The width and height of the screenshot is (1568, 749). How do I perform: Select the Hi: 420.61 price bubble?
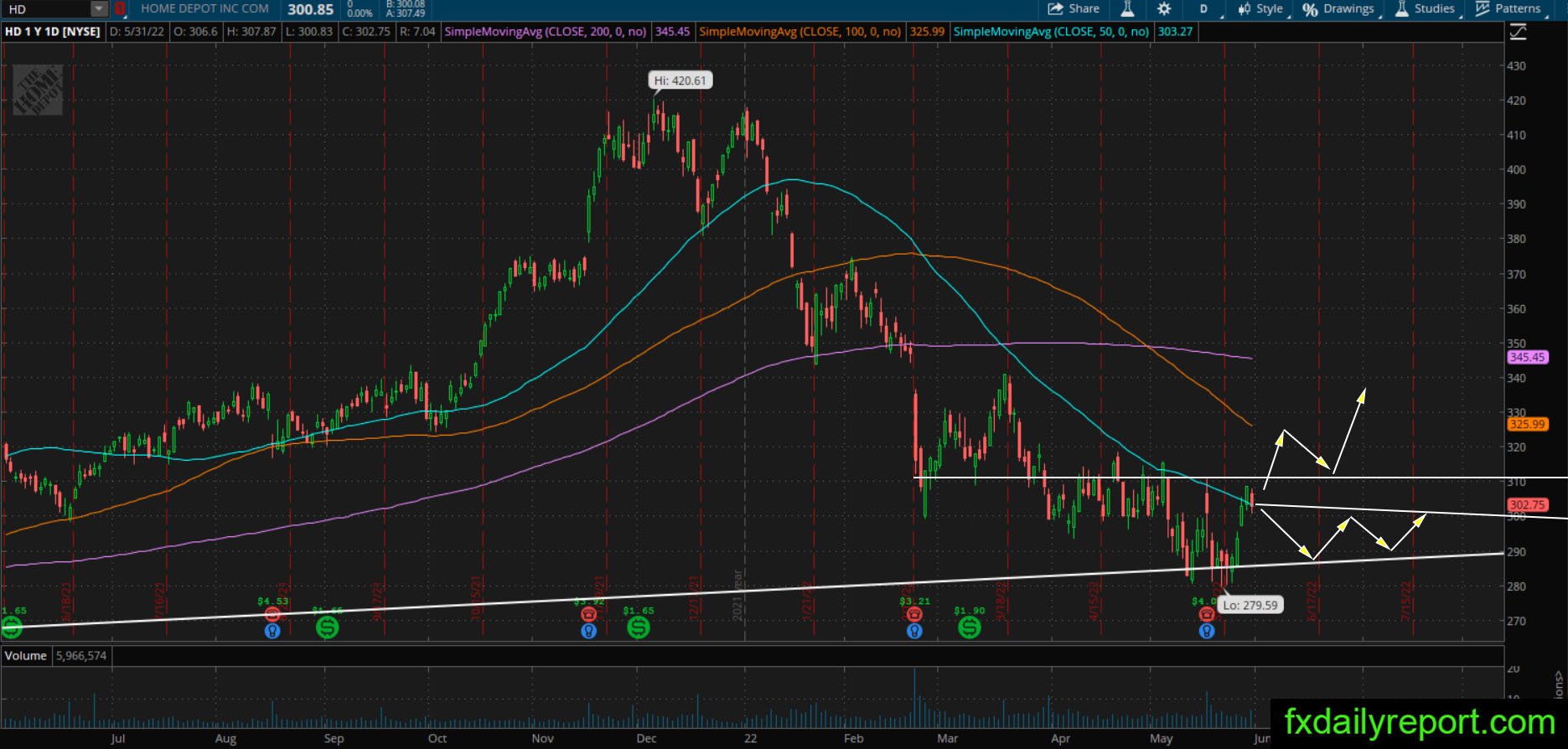point(681,81)
